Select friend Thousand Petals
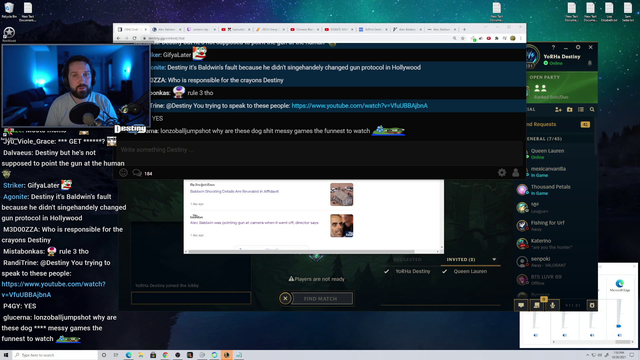This screenshot has width=640, height=360. (x=556, y=189)
